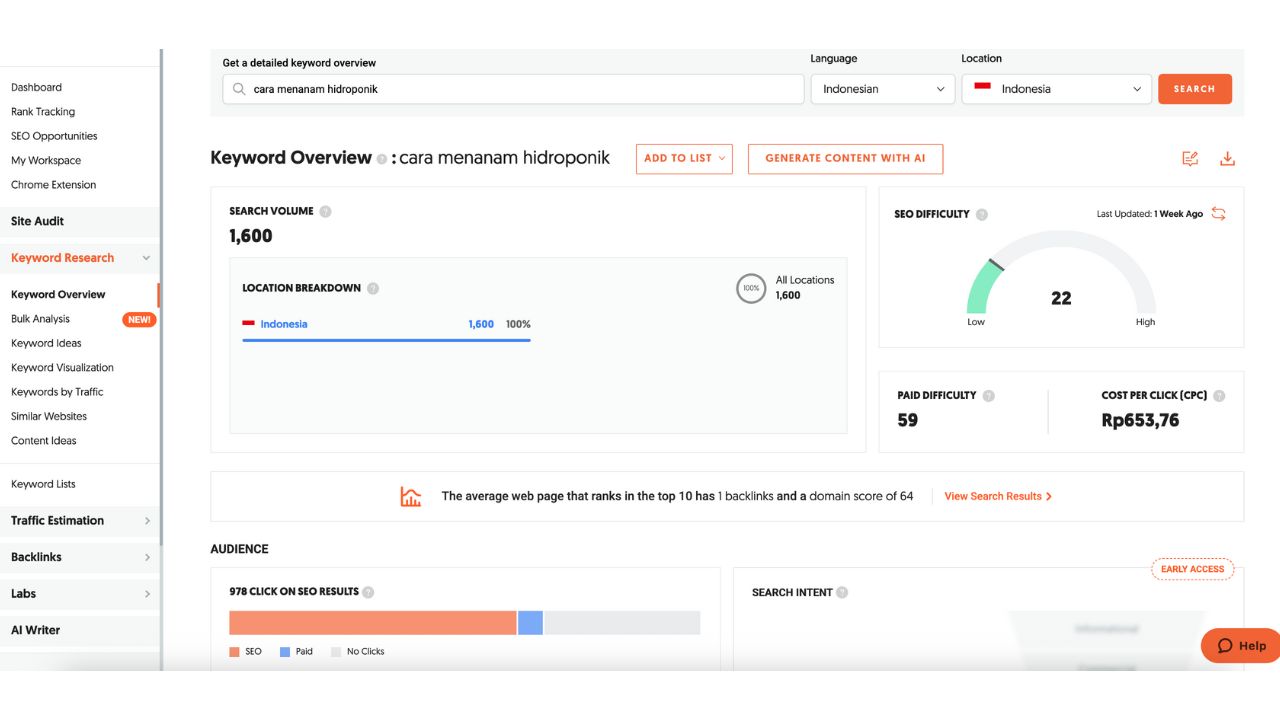Click the edit note icon near download

coord(1190,158)
